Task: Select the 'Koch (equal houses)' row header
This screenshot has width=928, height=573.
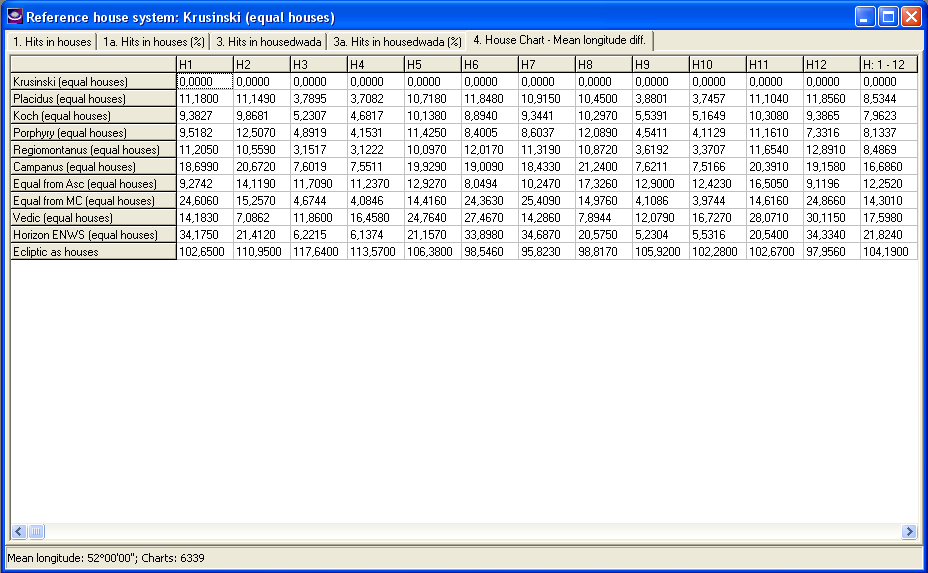Action: click(94, 115)
